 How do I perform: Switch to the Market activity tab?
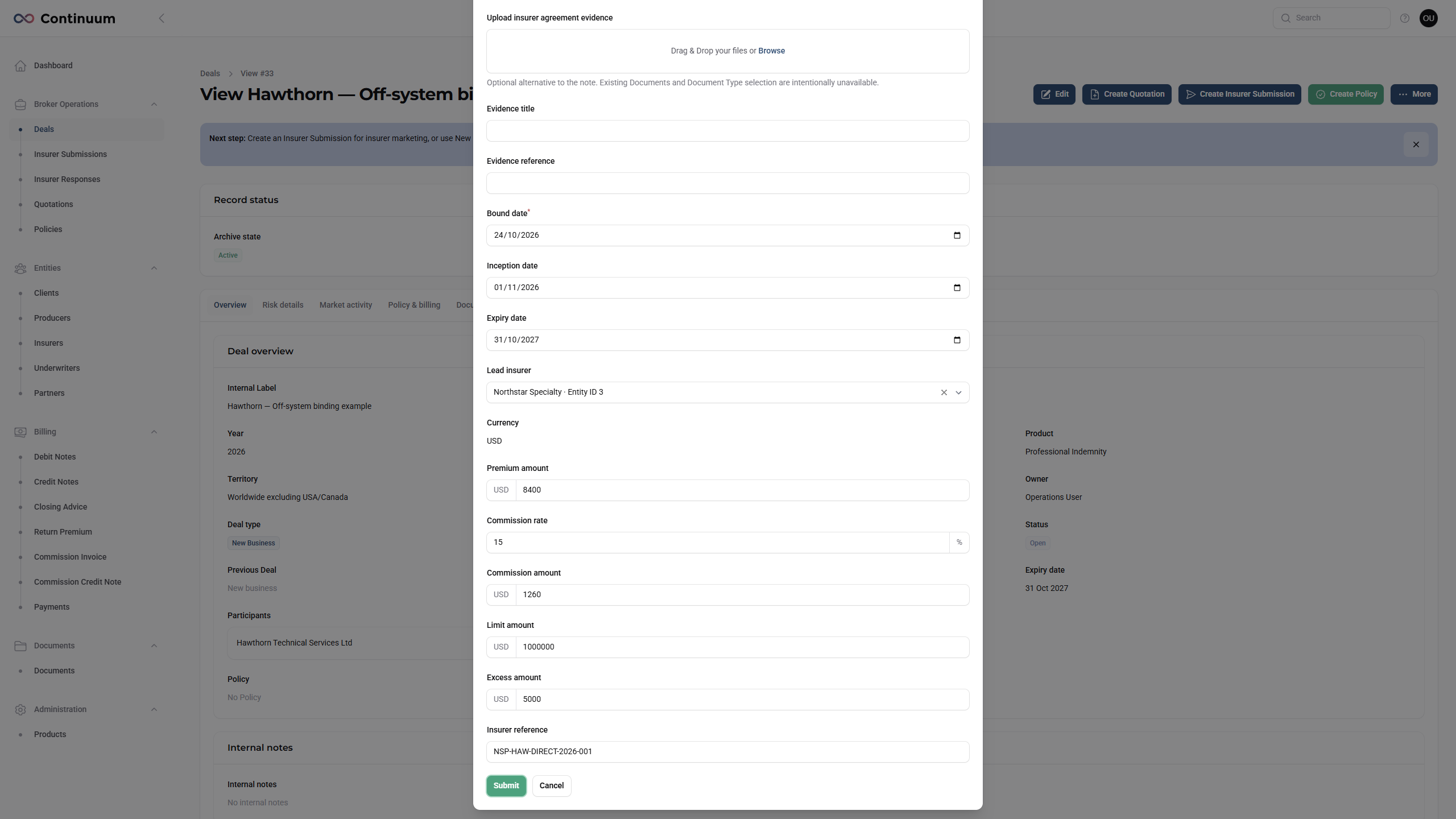[346, 305]
